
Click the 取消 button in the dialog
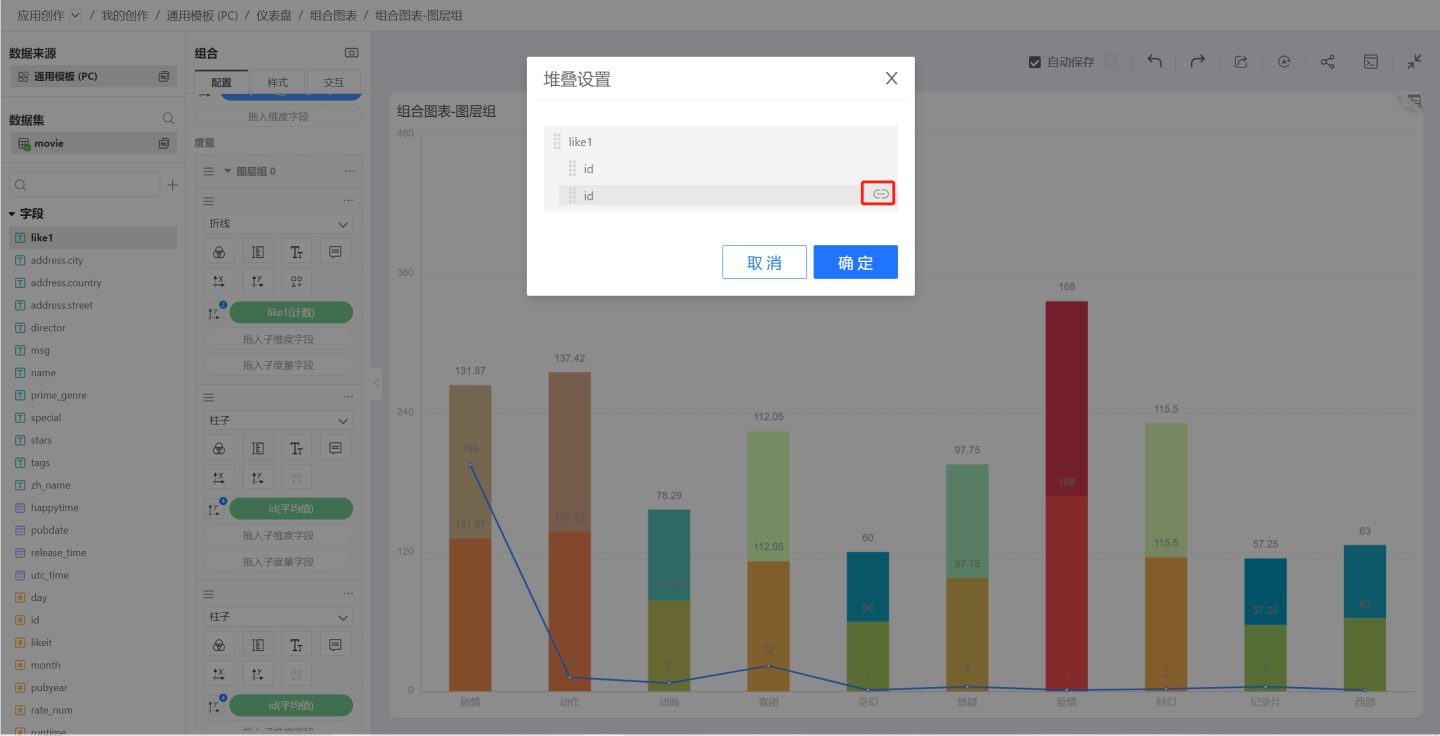764,262
